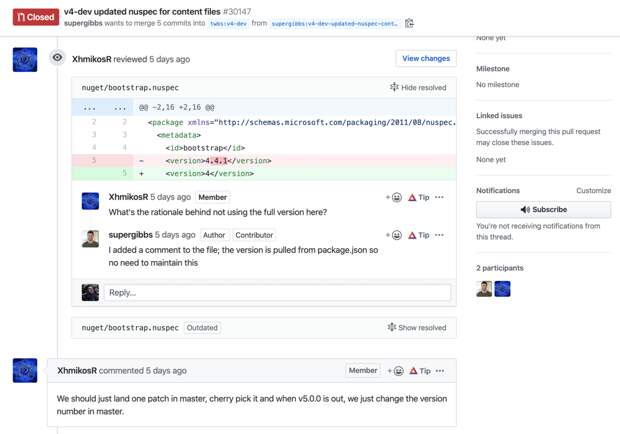Open the nuget/bootstrap.nuspec file header link
Image resolution: width=620 pixels, height=434 pixels.
click(x=130, y=88)
